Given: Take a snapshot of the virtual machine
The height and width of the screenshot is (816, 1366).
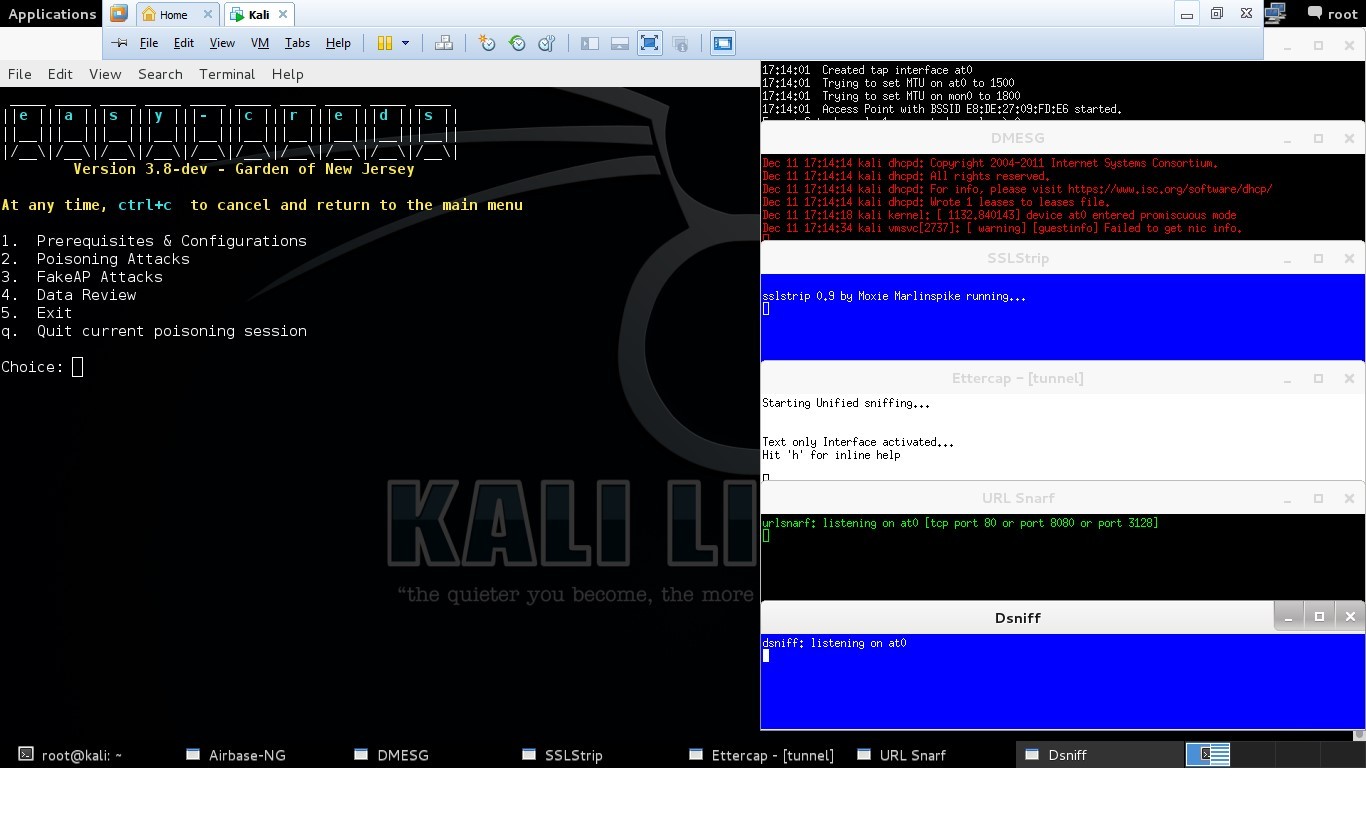Looking at the screenshot, I should pyautogui.click(x=487, y=43).
